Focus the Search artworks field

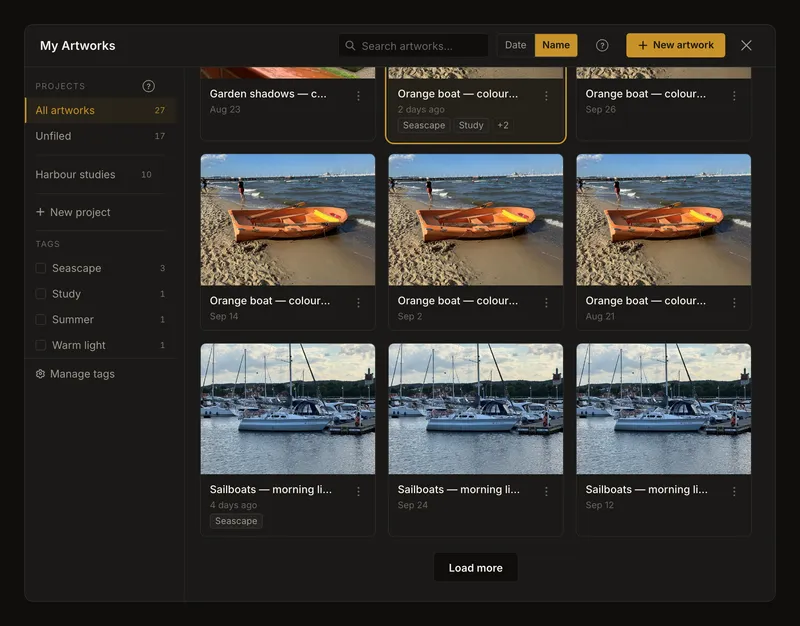point(414,46)
